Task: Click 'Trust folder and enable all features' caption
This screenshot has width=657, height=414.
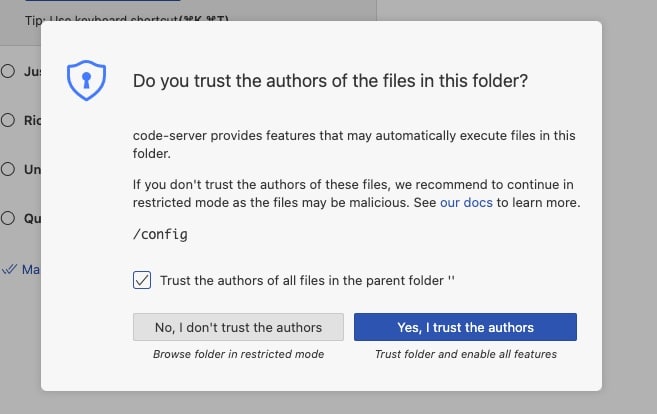Action: [x=466, y=354]
